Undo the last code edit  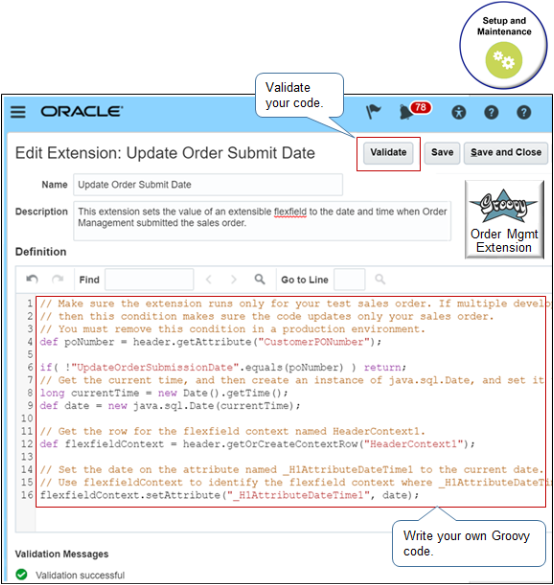(x=32, y=279)
